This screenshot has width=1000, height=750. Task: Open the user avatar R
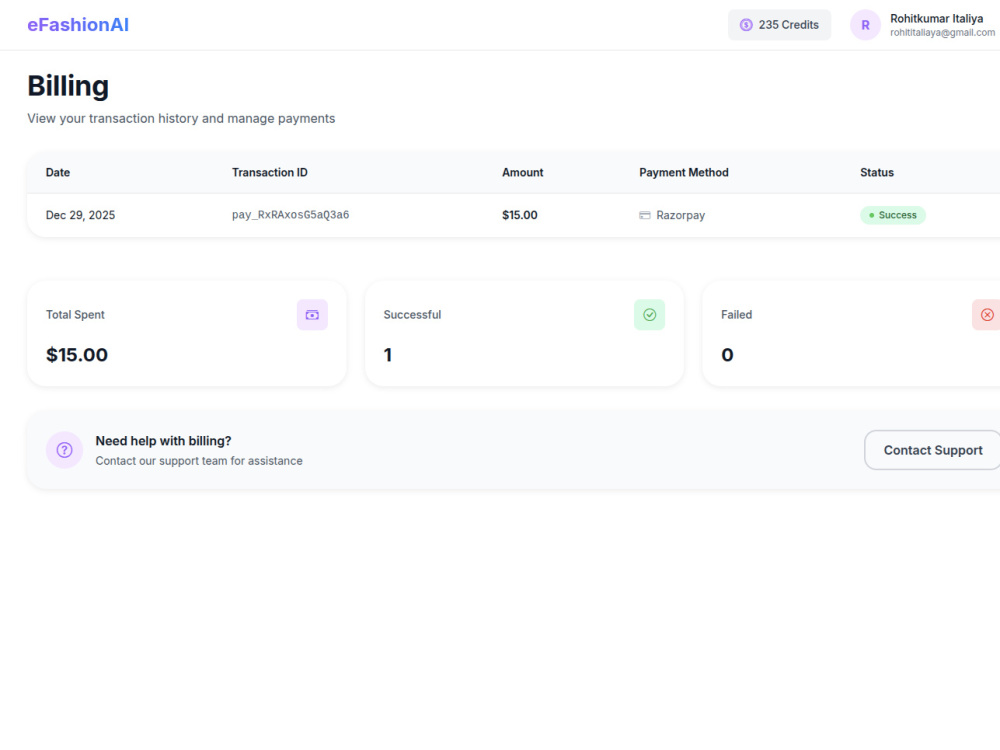click(865, 25)
